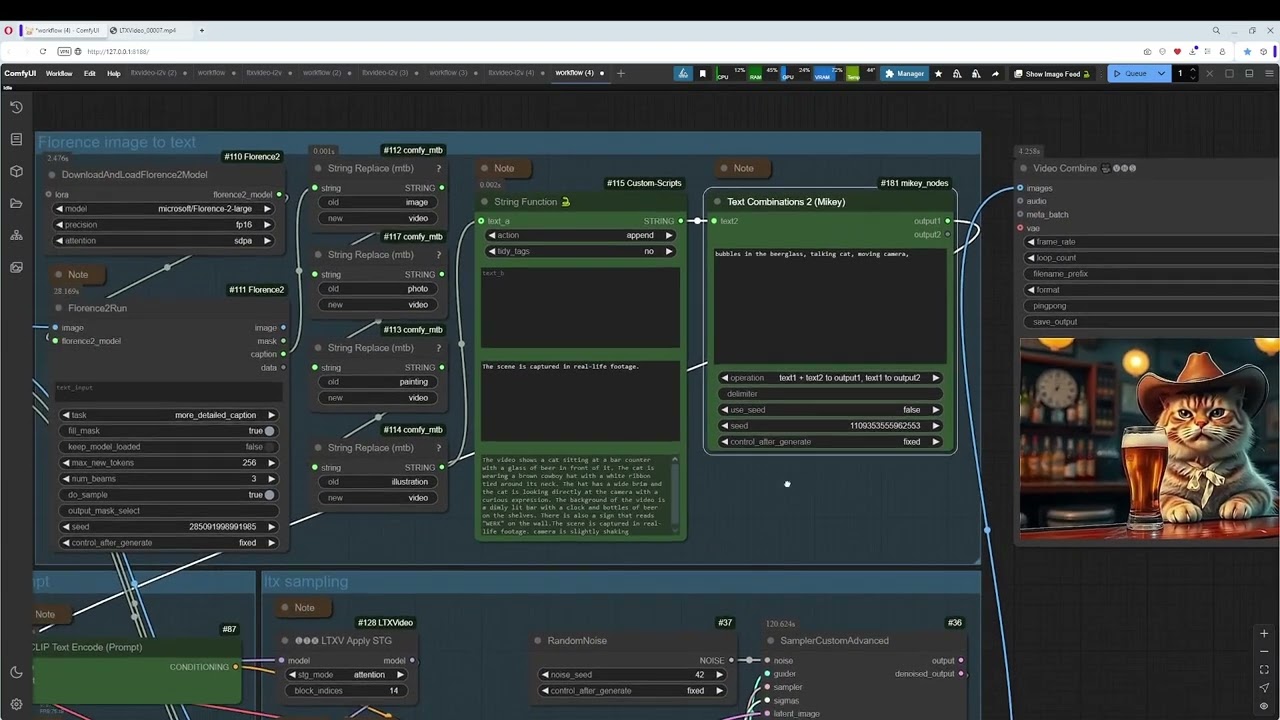Click the delimiter field in Text Combinations
This screenshot has height=720, width=1280.
[x=830, y=394]
